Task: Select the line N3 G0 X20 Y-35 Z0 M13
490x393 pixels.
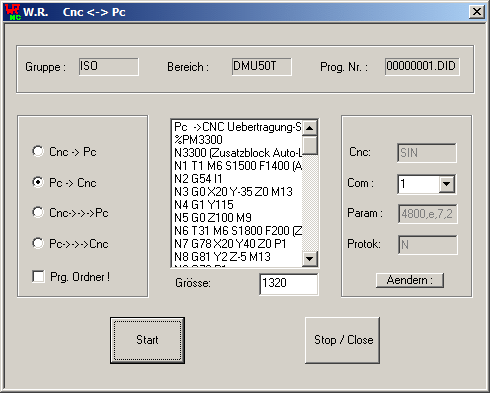Action: point(237,192)
